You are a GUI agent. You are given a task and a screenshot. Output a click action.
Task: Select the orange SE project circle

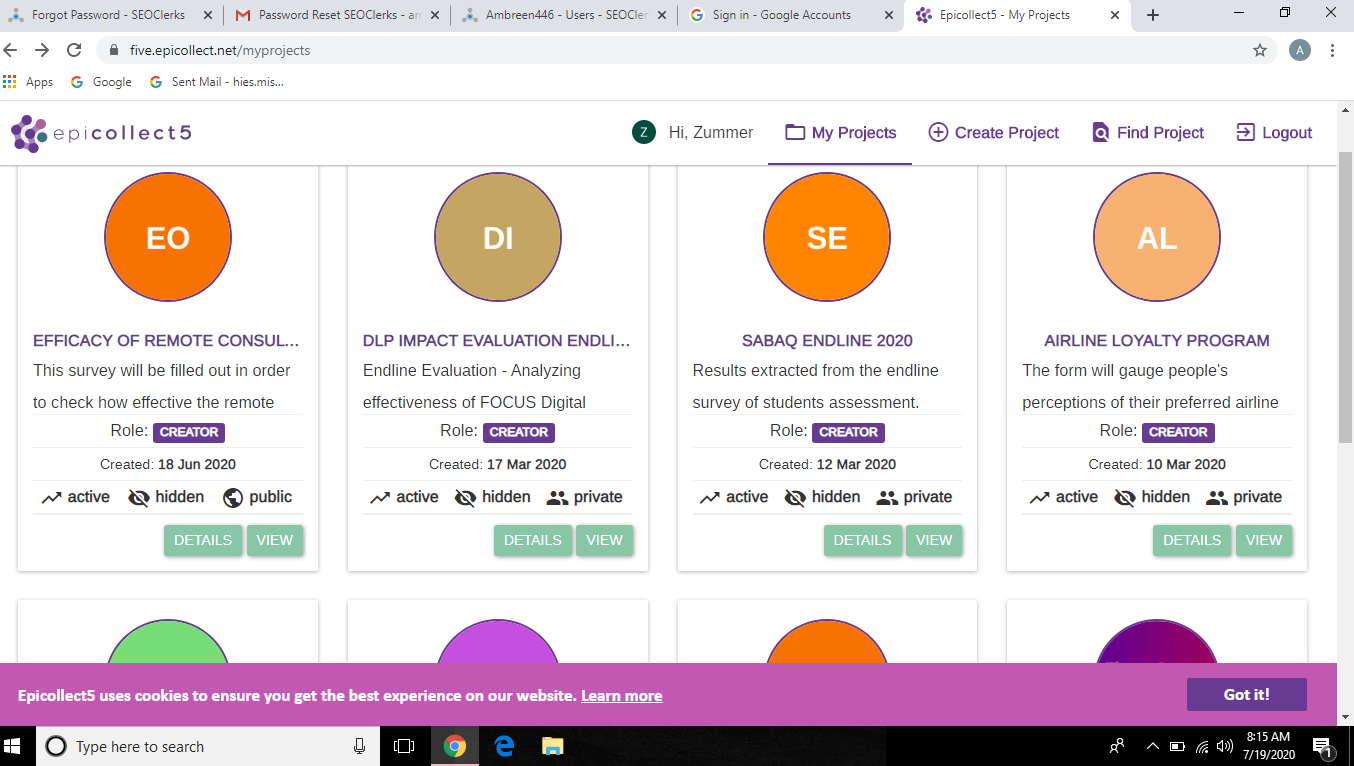(x=827, y=237)
